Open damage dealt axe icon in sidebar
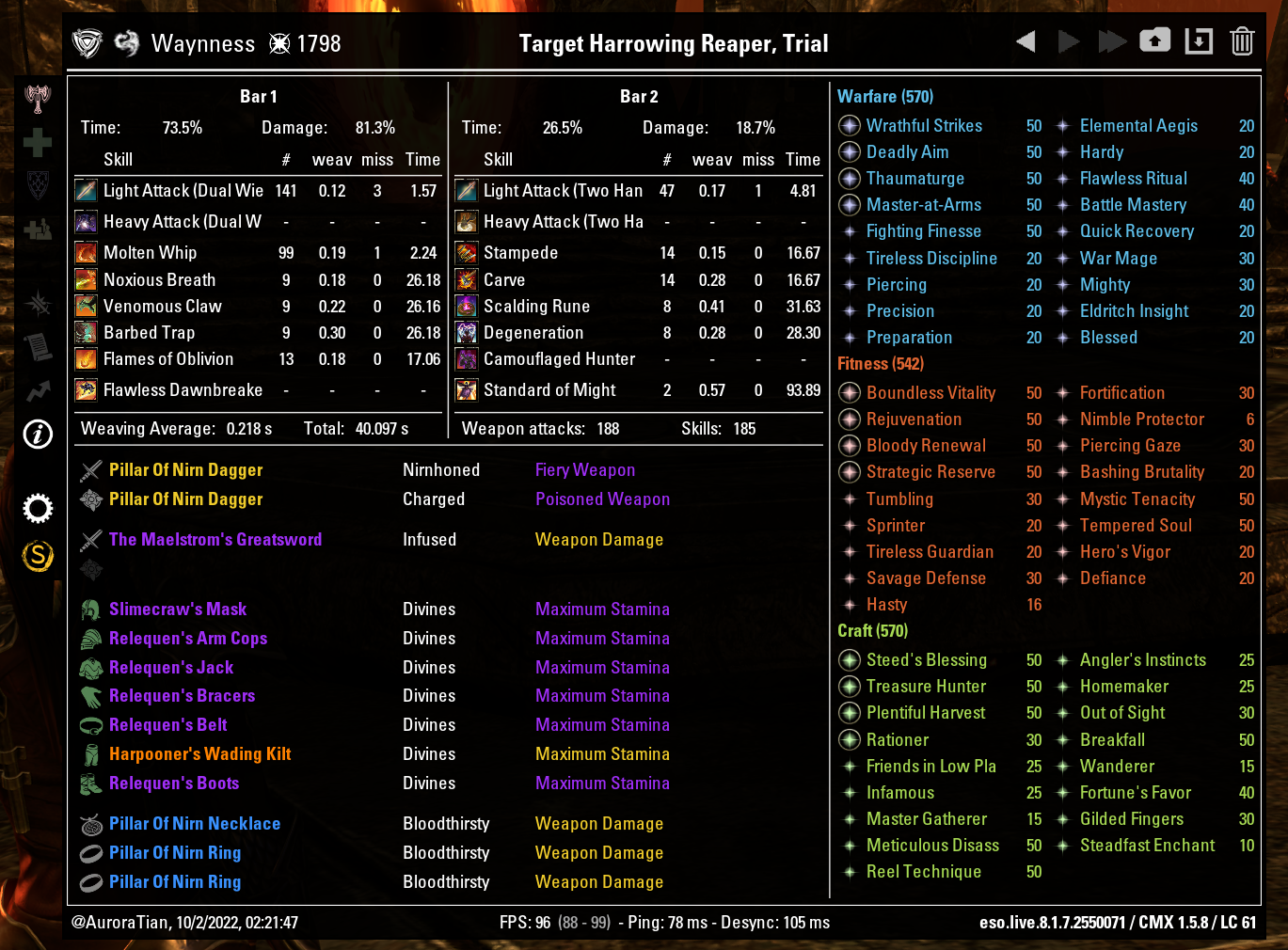This screenshot has width=1288, height=950. 38,98
